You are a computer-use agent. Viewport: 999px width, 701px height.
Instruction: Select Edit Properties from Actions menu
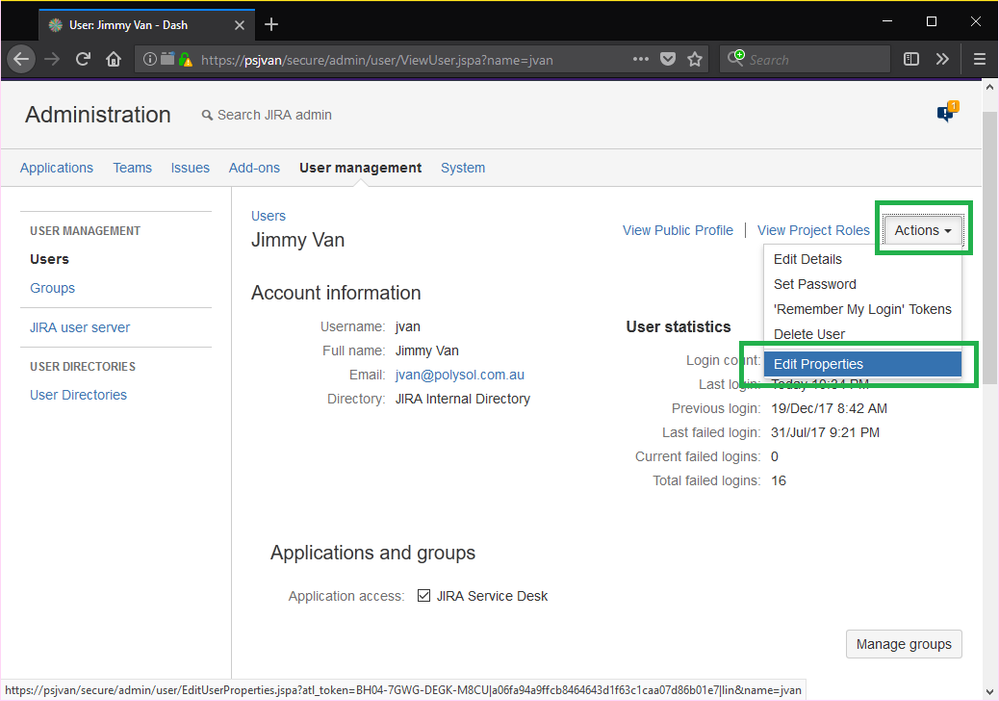click(x=818, y=364)
